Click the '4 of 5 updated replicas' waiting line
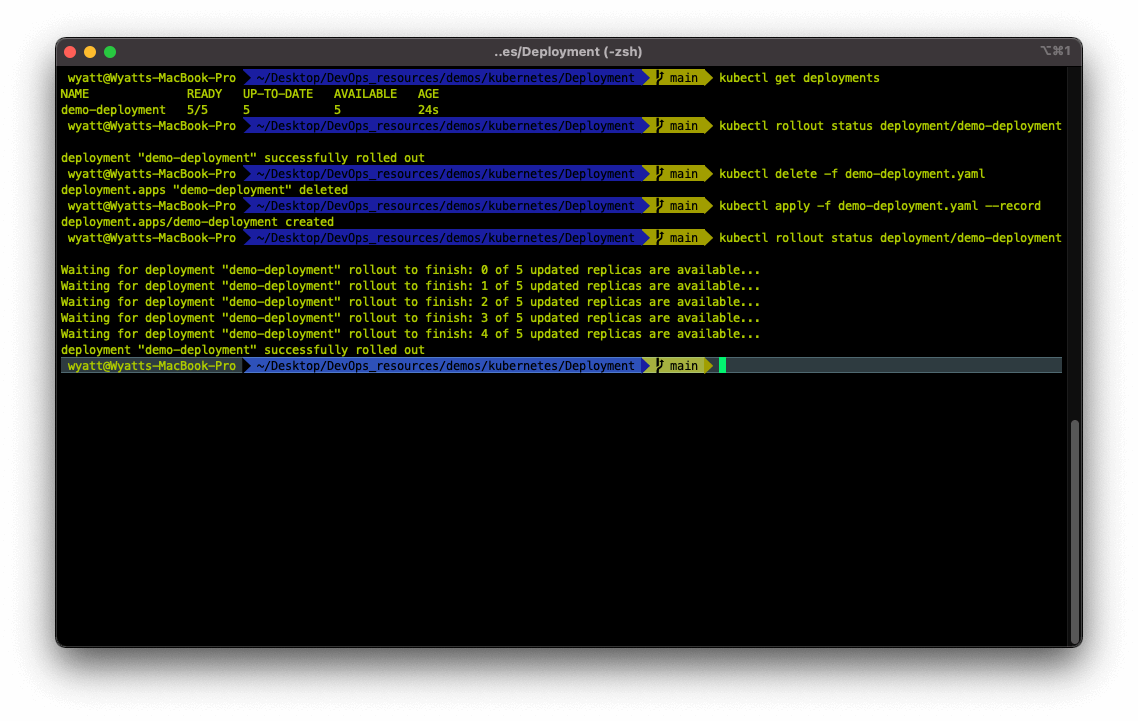Screen dimensions: 1138x721 410,334
